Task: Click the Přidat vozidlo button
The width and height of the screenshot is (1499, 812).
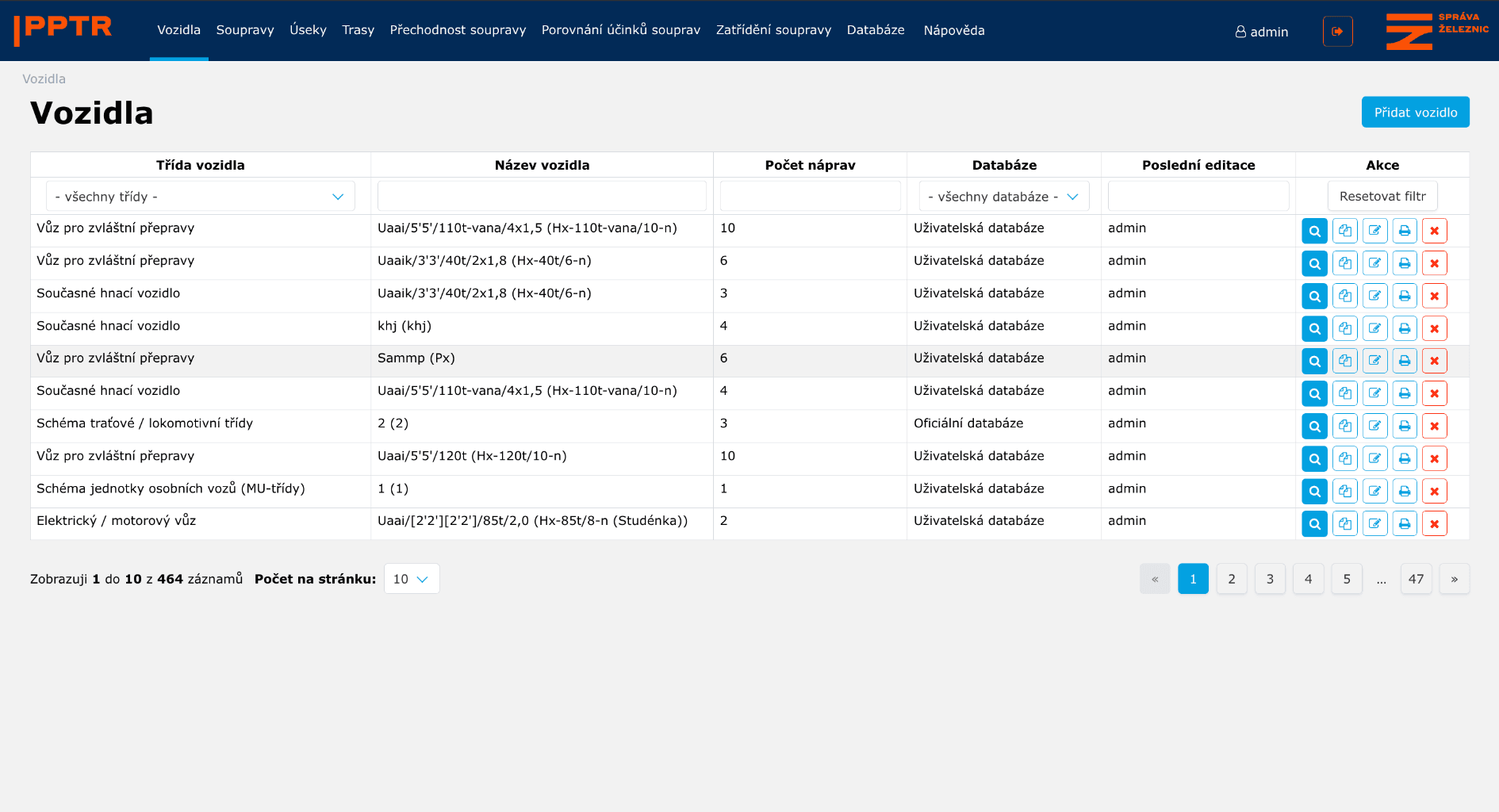Action: tap(1415, 112)
